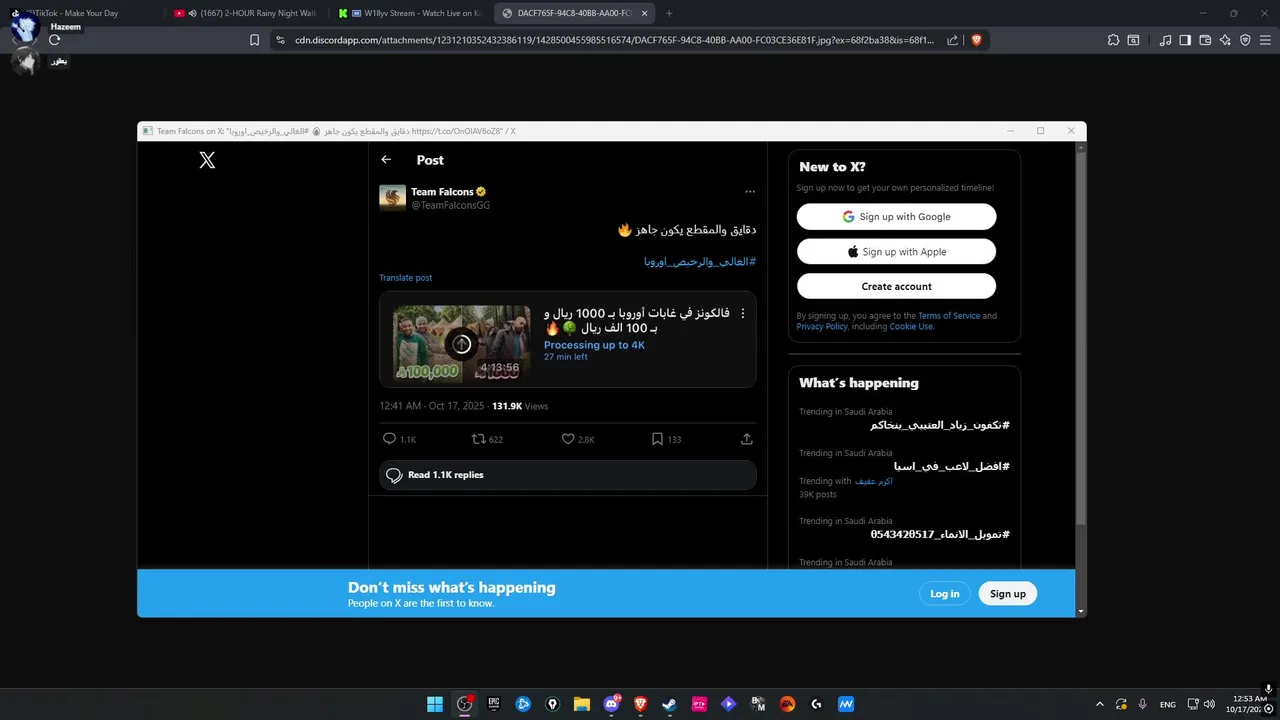
Task: Open a new browser tab
Action: [x=669, y=13]
